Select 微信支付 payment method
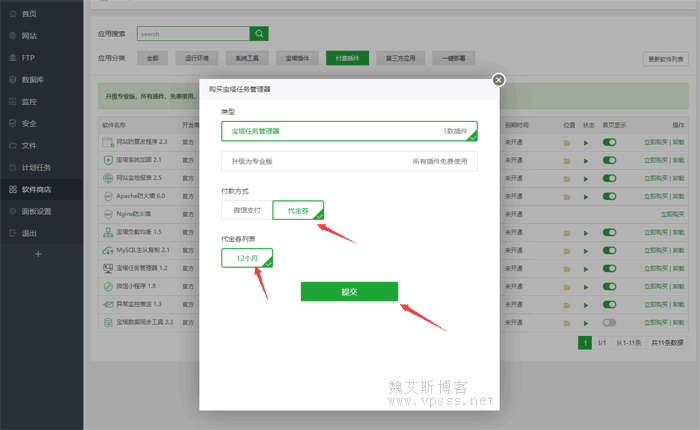This screenshot has height=430, width=700. point(246,210)
